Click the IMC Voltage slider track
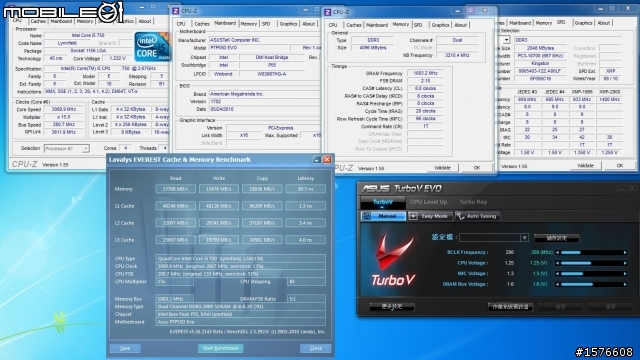640x360 pixels. coord(591,274)
